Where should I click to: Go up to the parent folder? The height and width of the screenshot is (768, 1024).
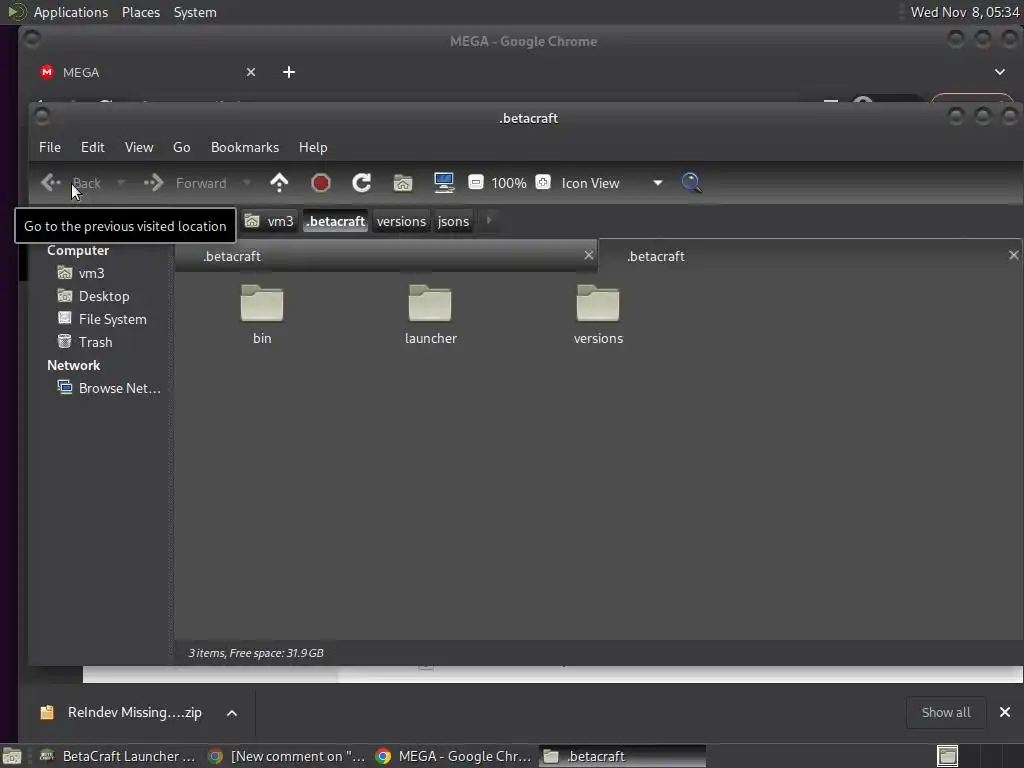point(280,183)
